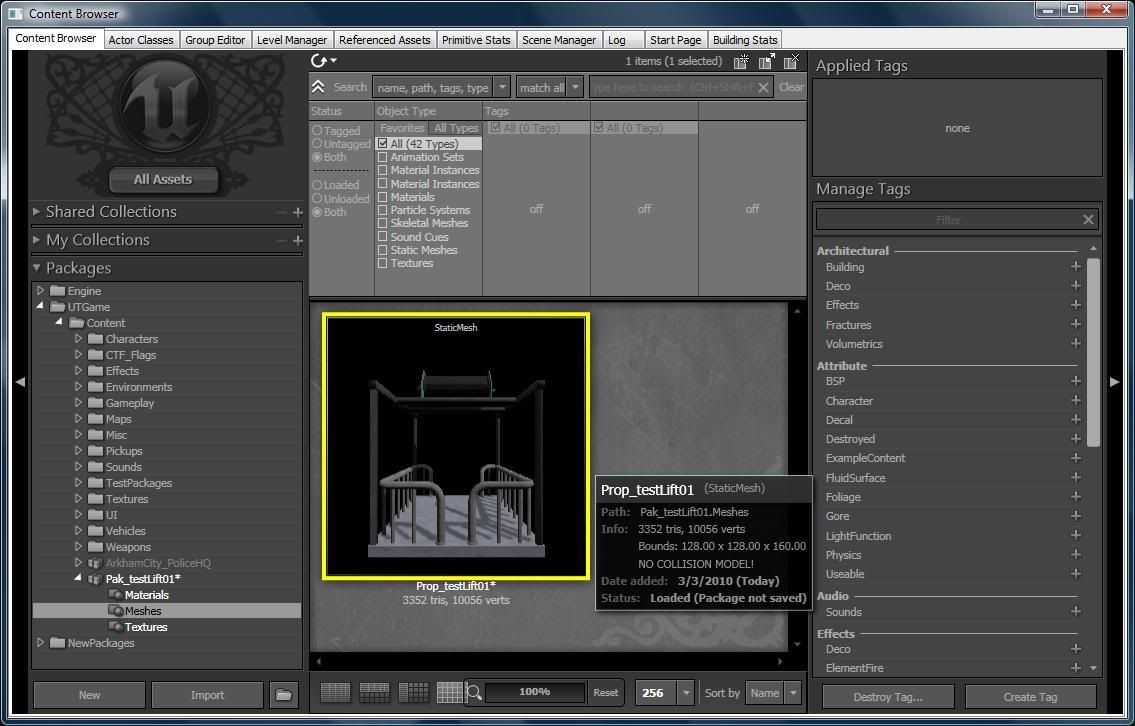Expand the Shared Collections section
Viewport: 1135px width, 726px height.
pos(36,211)
